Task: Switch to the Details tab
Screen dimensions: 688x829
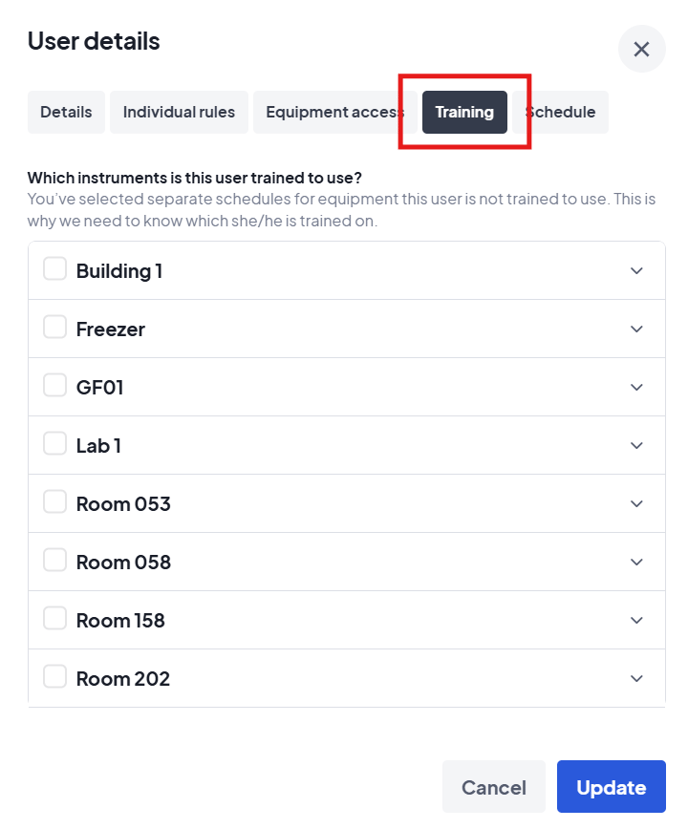Action: click(x=66, y=112)
